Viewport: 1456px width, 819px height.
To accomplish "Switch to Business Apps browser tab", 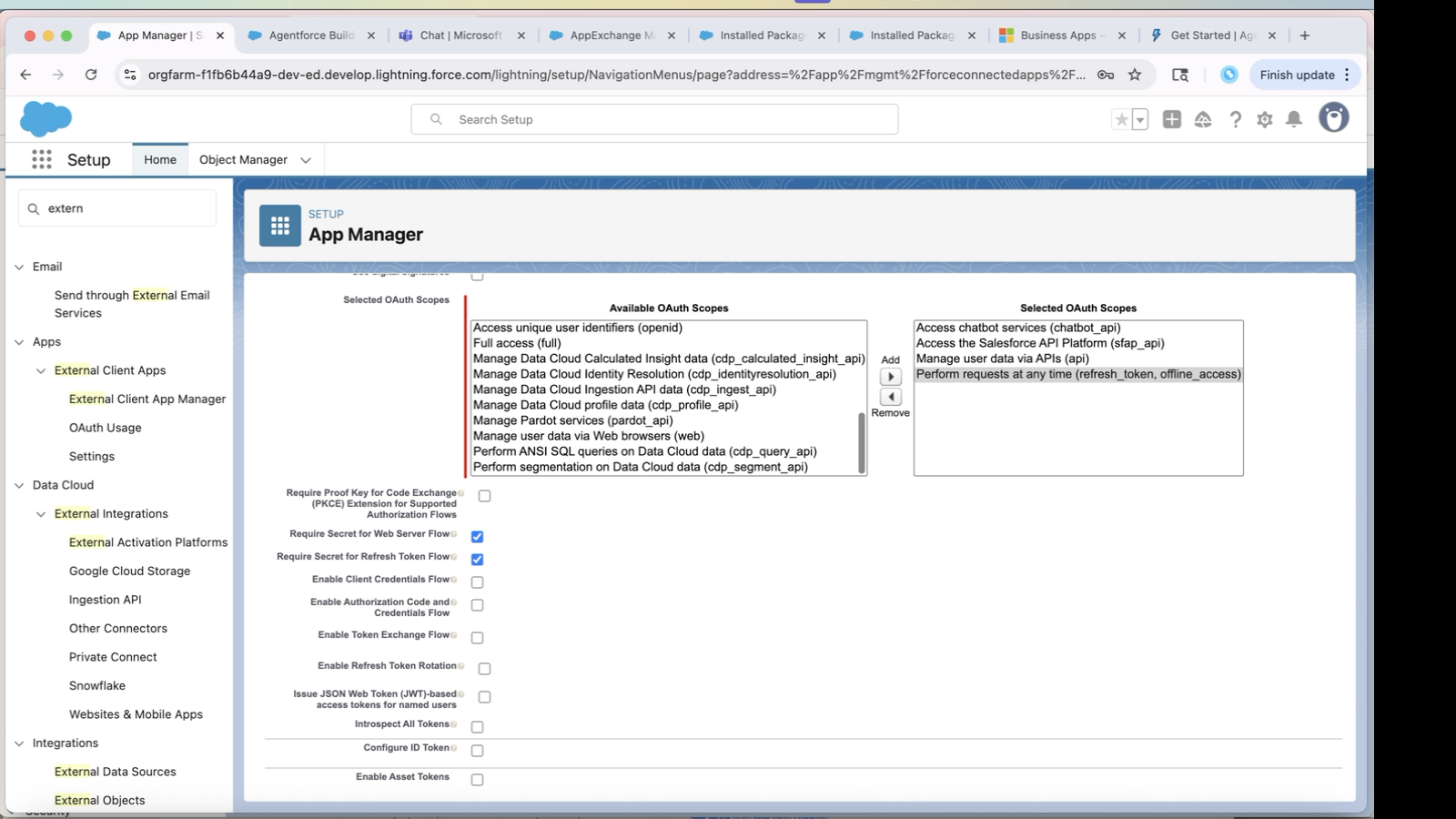I will click(1062, 35).
